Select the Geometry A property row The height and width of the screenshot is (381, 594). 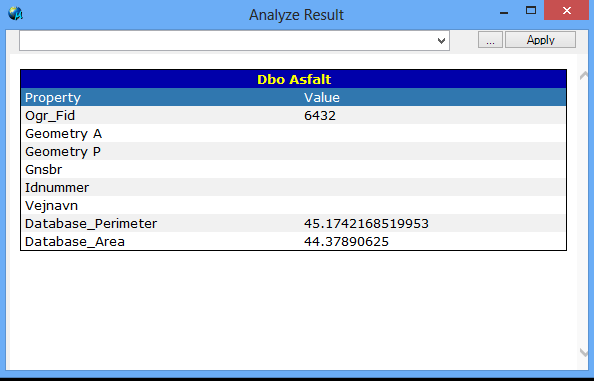click(294, 133)
